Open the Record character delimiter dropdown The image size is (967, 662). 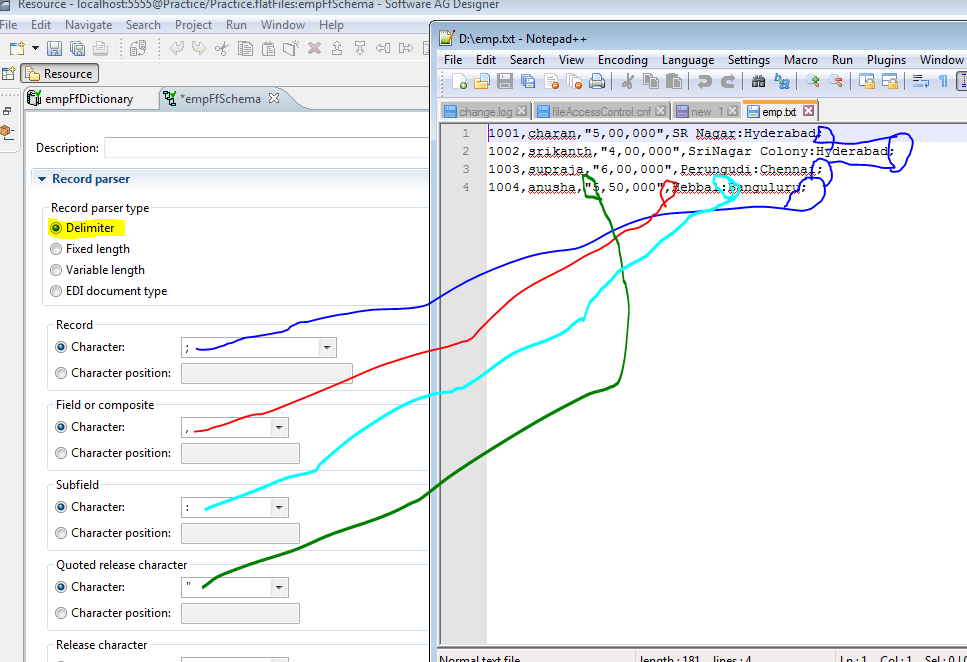click(327, 347)
